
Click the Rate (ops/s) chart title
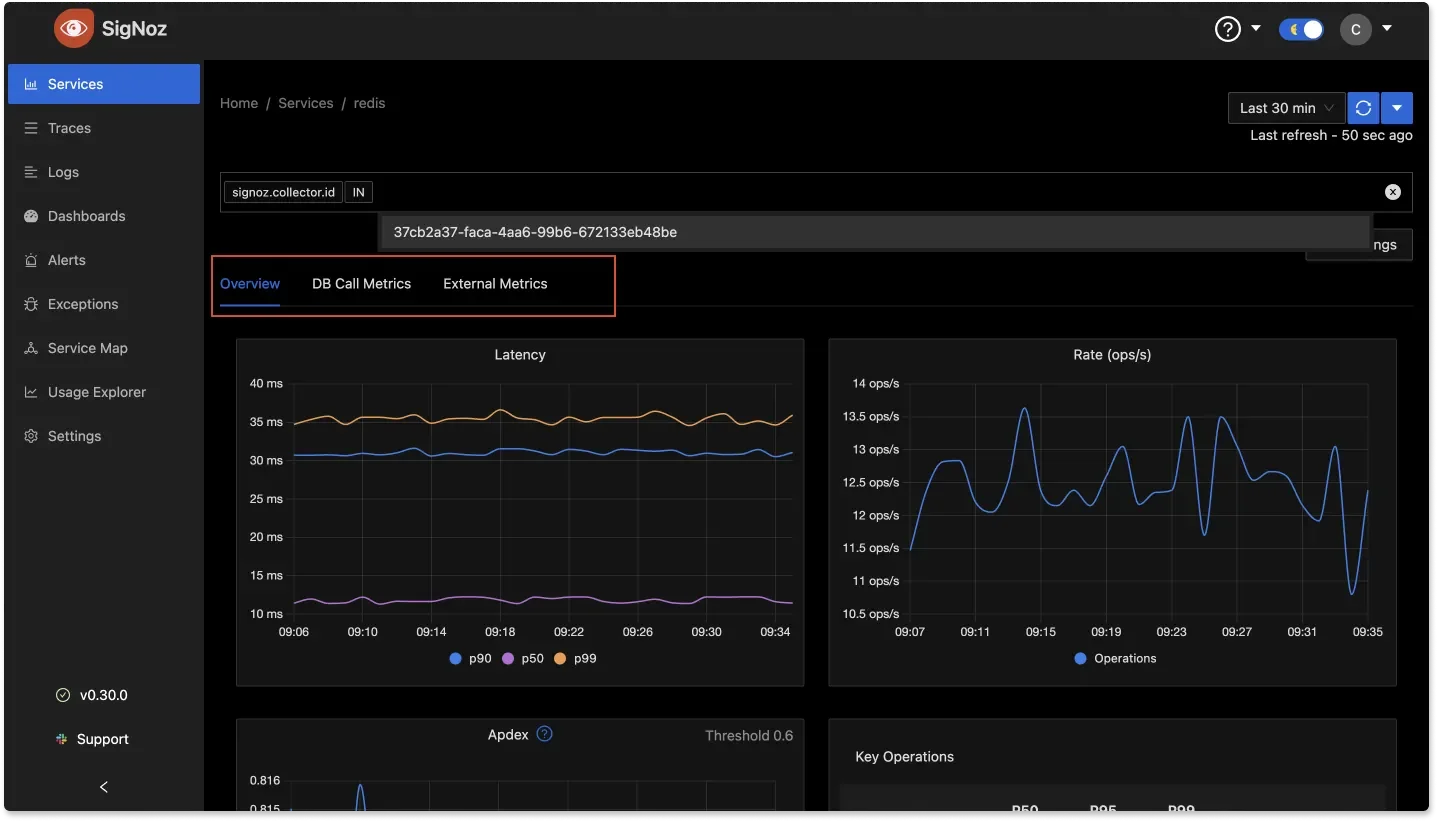(1112, 355)
